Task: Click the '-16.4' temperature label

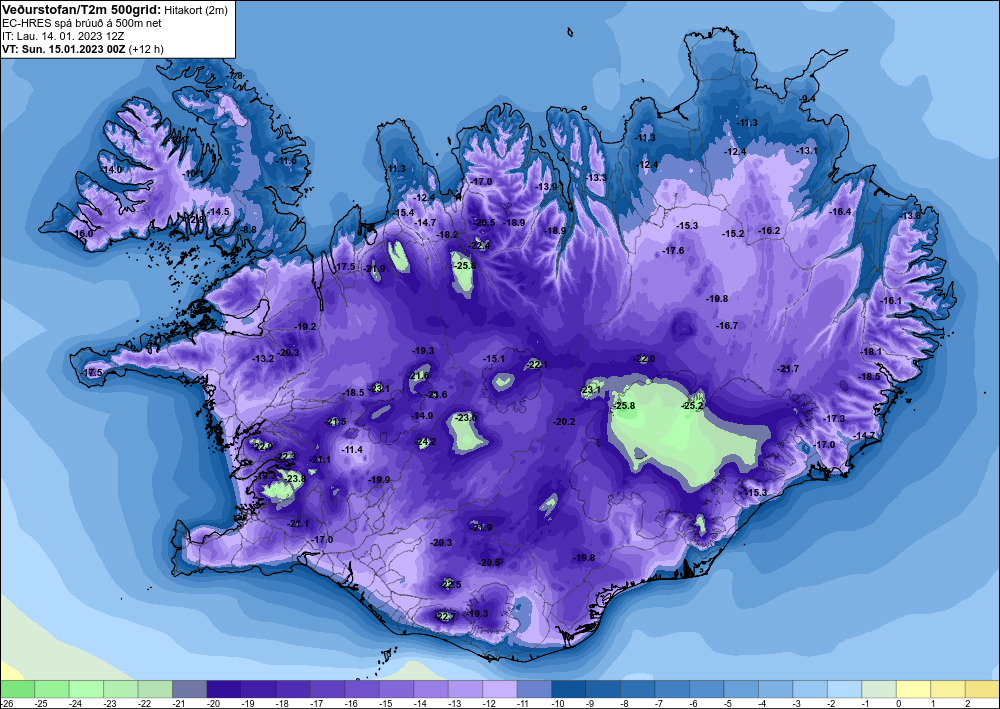Action: click(x=841, y=212)
